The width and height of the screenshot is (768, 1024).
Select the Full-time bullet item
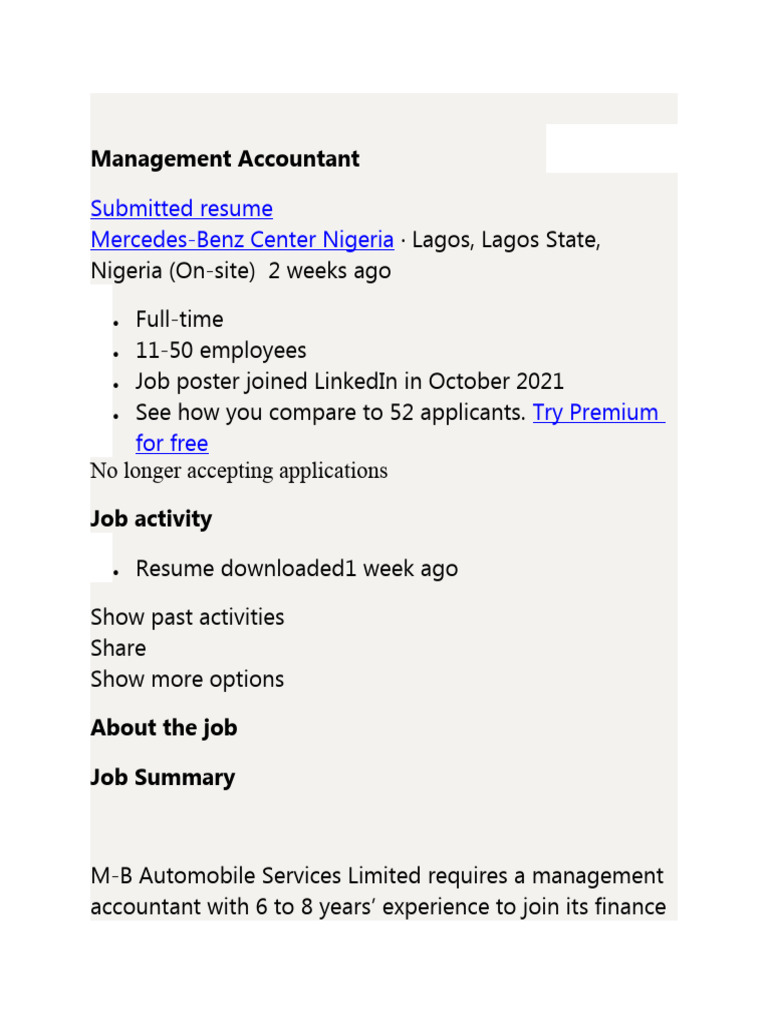180,320
